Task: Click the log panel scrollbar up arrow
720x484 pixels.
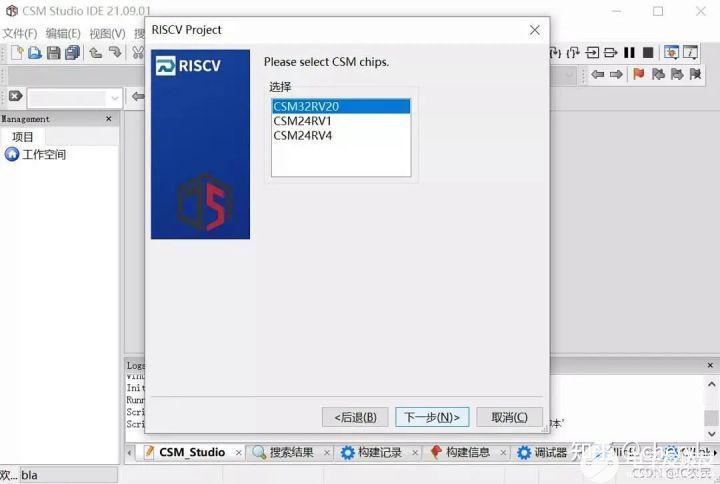Action: click(x=712, y=384)
